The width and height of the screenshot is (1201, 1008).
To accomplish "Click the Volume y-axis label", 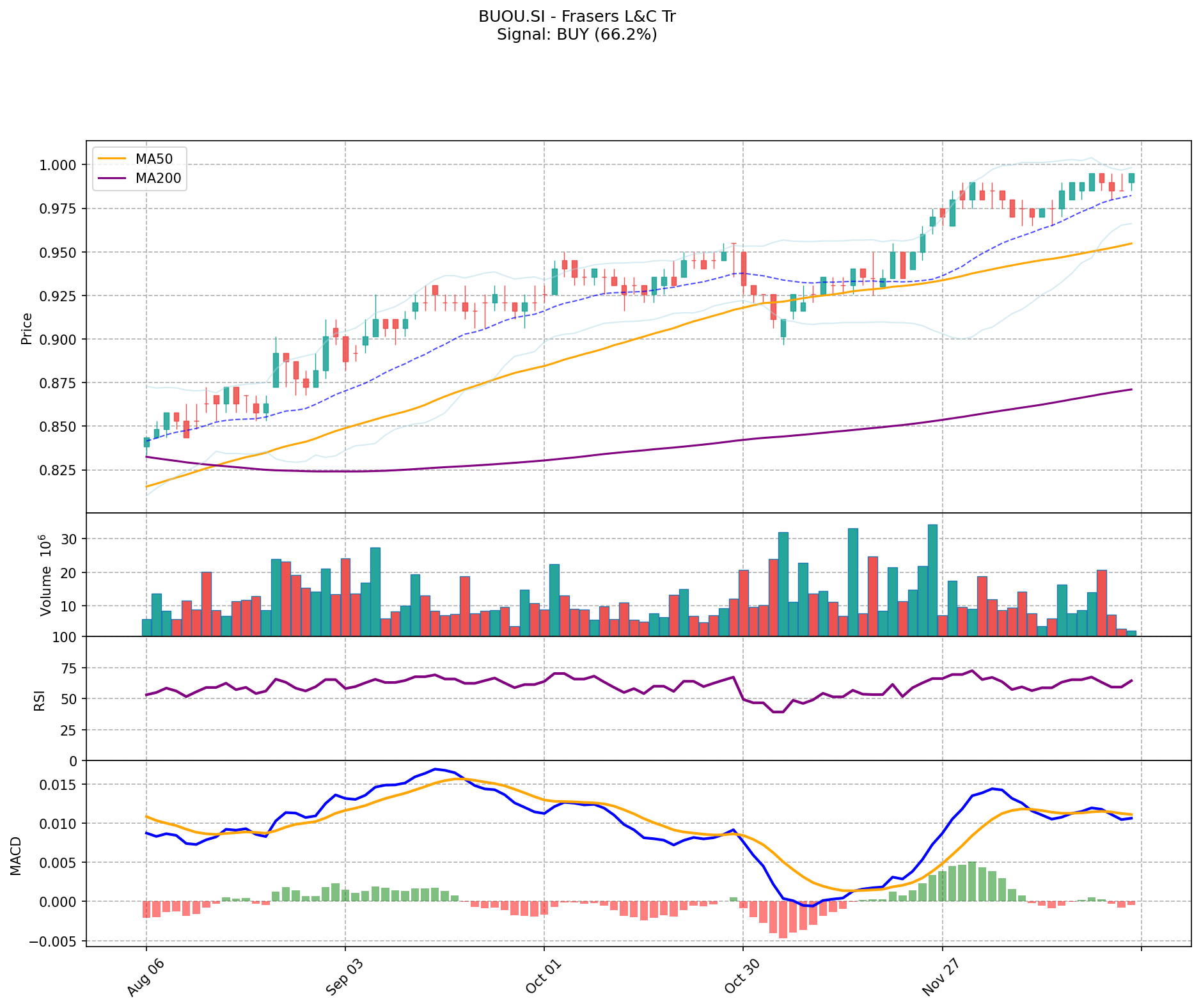I will tap(46, 574).
